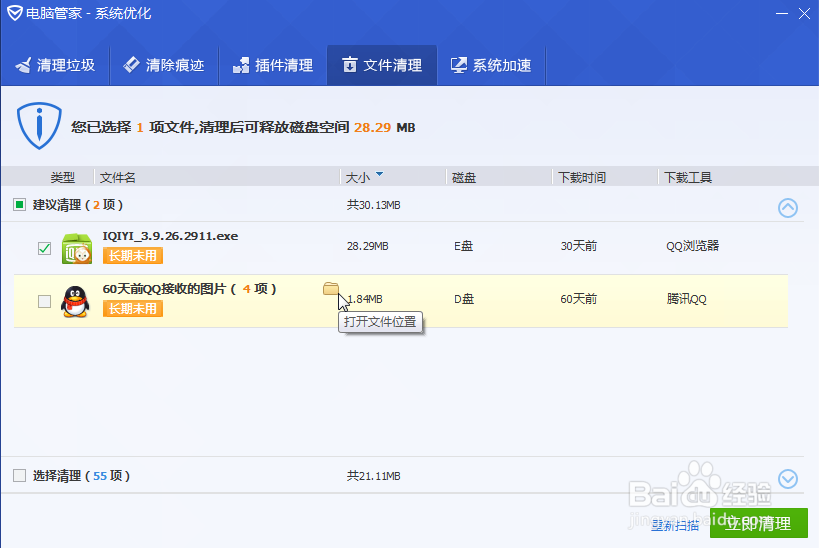Expand the 选择清理 section arrow

pyautogui.click(x=788, y=479)
